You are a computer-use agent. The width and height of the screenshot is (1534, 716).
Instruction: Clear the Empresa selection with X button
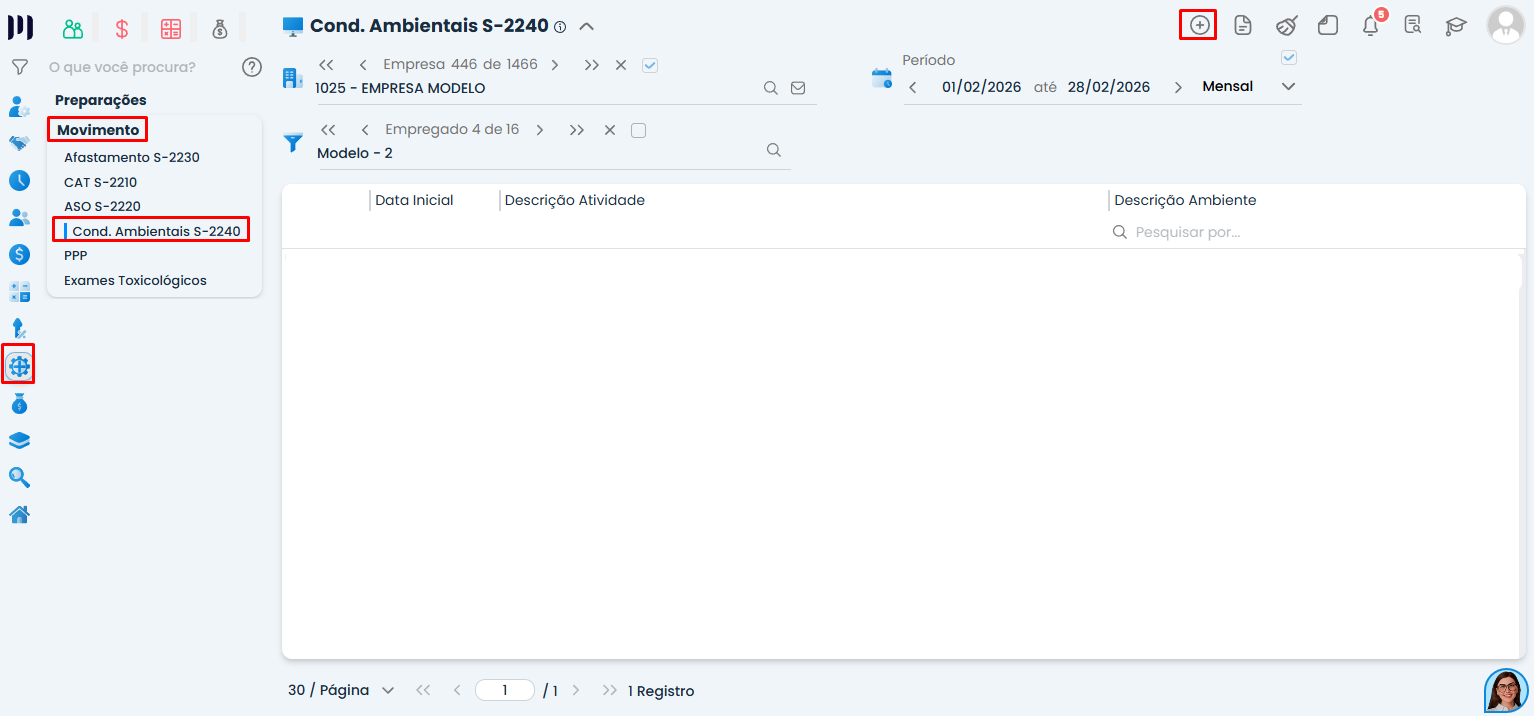621,65
